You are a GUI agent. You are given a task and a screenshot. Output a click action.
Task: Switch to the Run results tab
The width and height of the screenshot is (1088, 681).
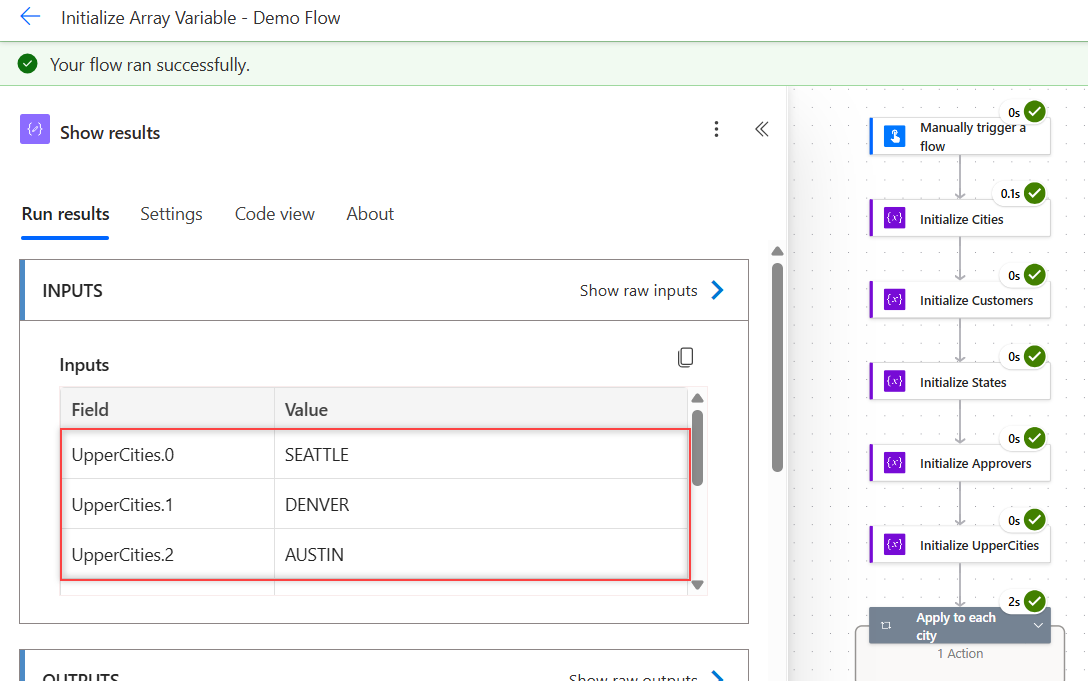(x=65, y=214)
